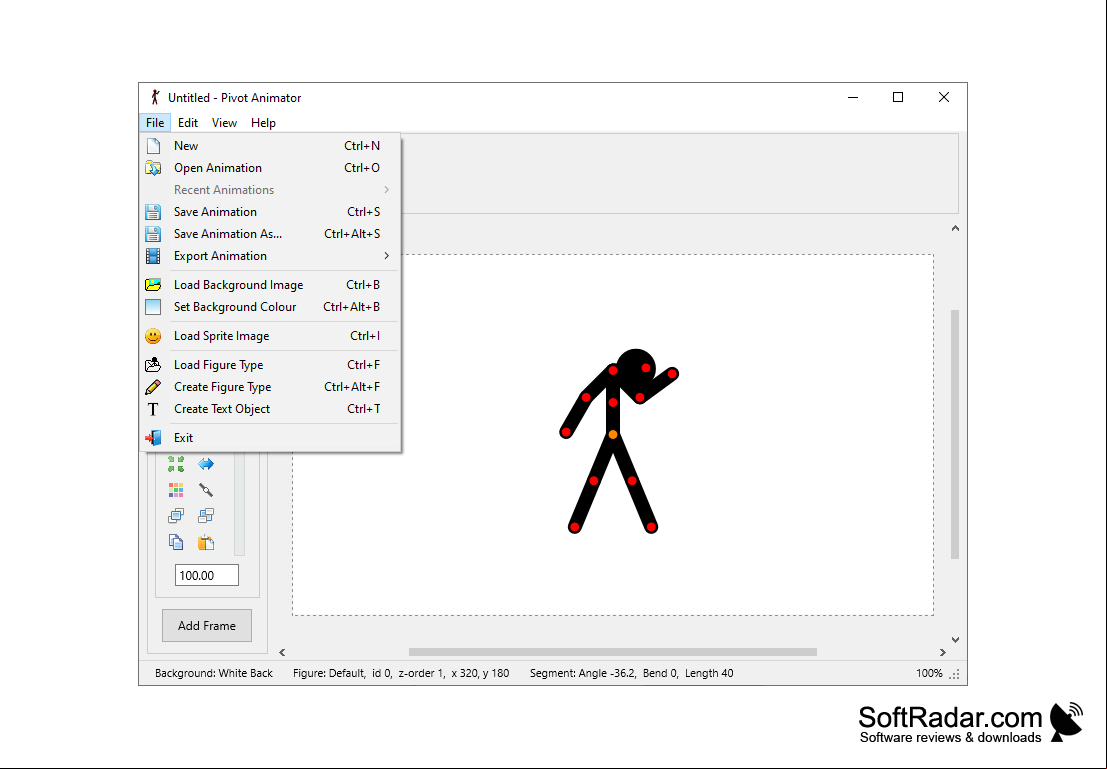Click the 100.00 size input field
Screen dimensions: 1107x769
(207, 576)
